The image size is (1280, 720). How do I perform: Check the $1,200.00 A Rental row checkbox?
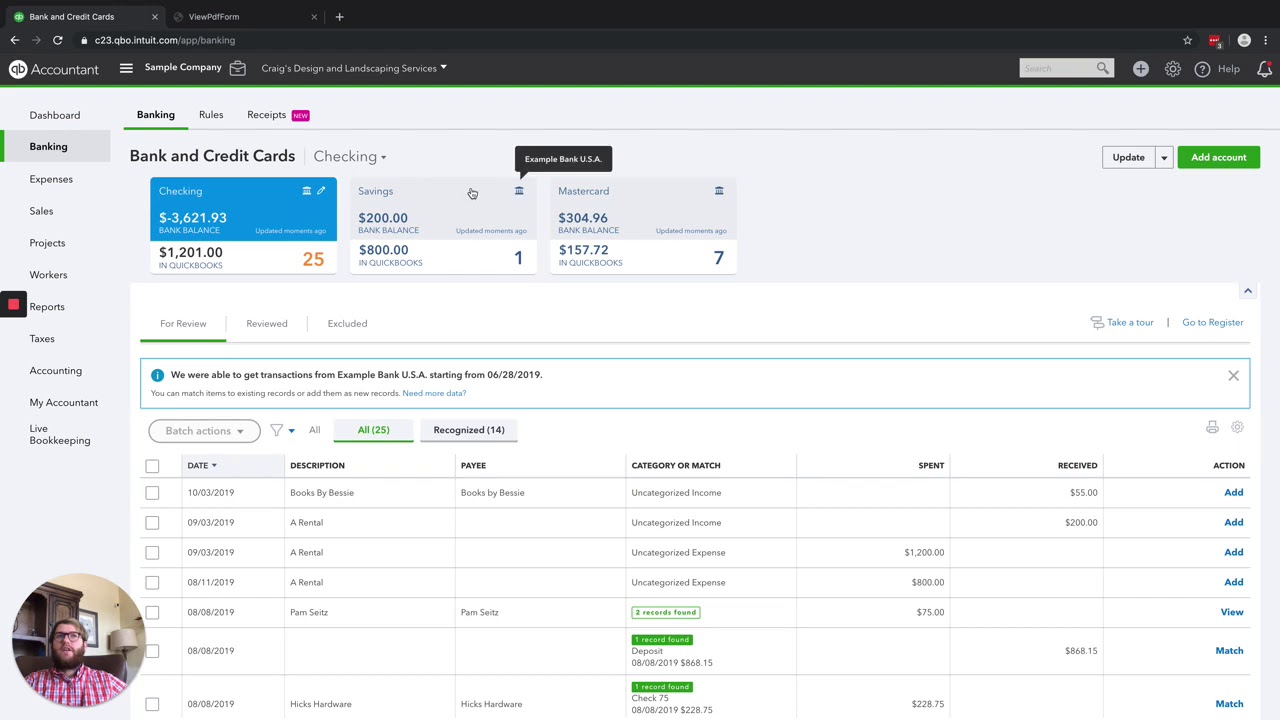click(152, 553)
